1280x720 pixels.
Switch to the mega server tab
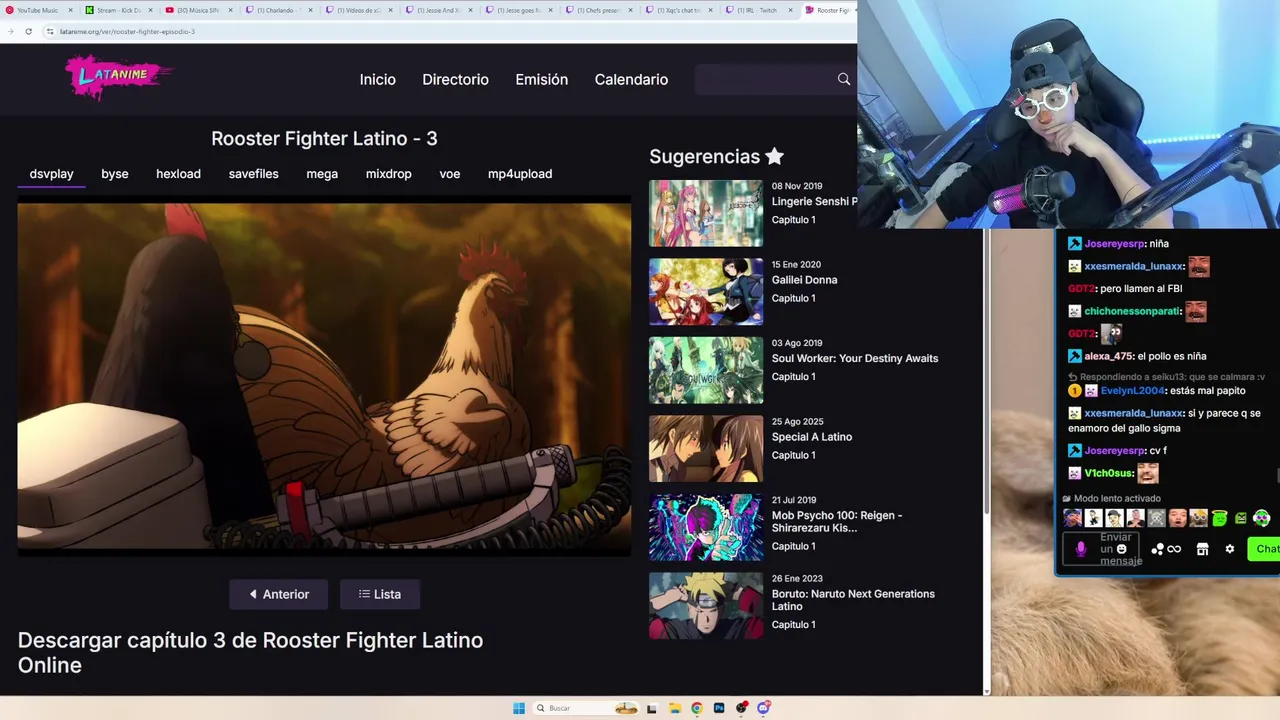point(322,174)
